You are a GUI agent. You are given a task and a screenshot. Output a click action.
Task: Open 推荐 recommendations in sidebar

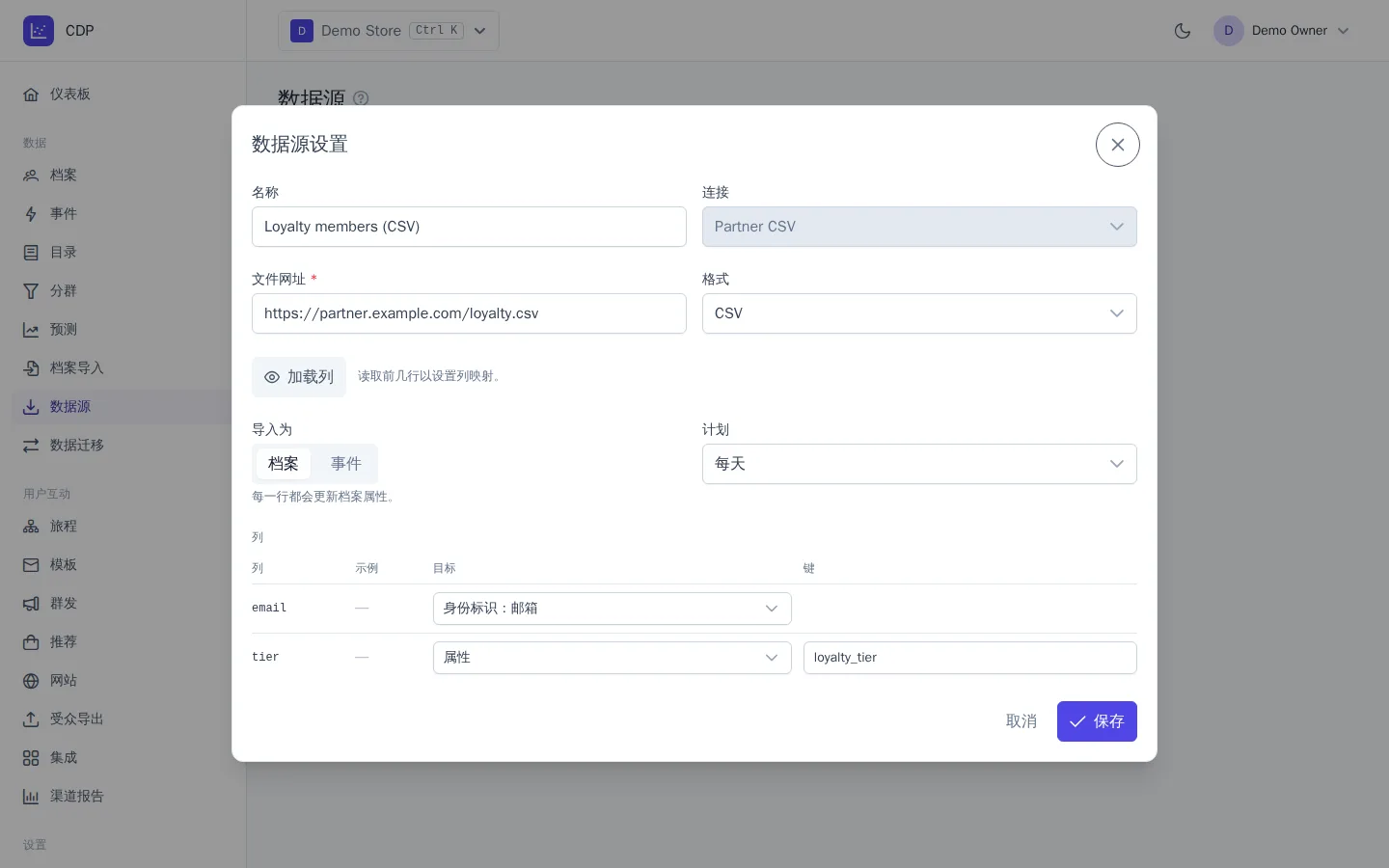pos(123,642)
